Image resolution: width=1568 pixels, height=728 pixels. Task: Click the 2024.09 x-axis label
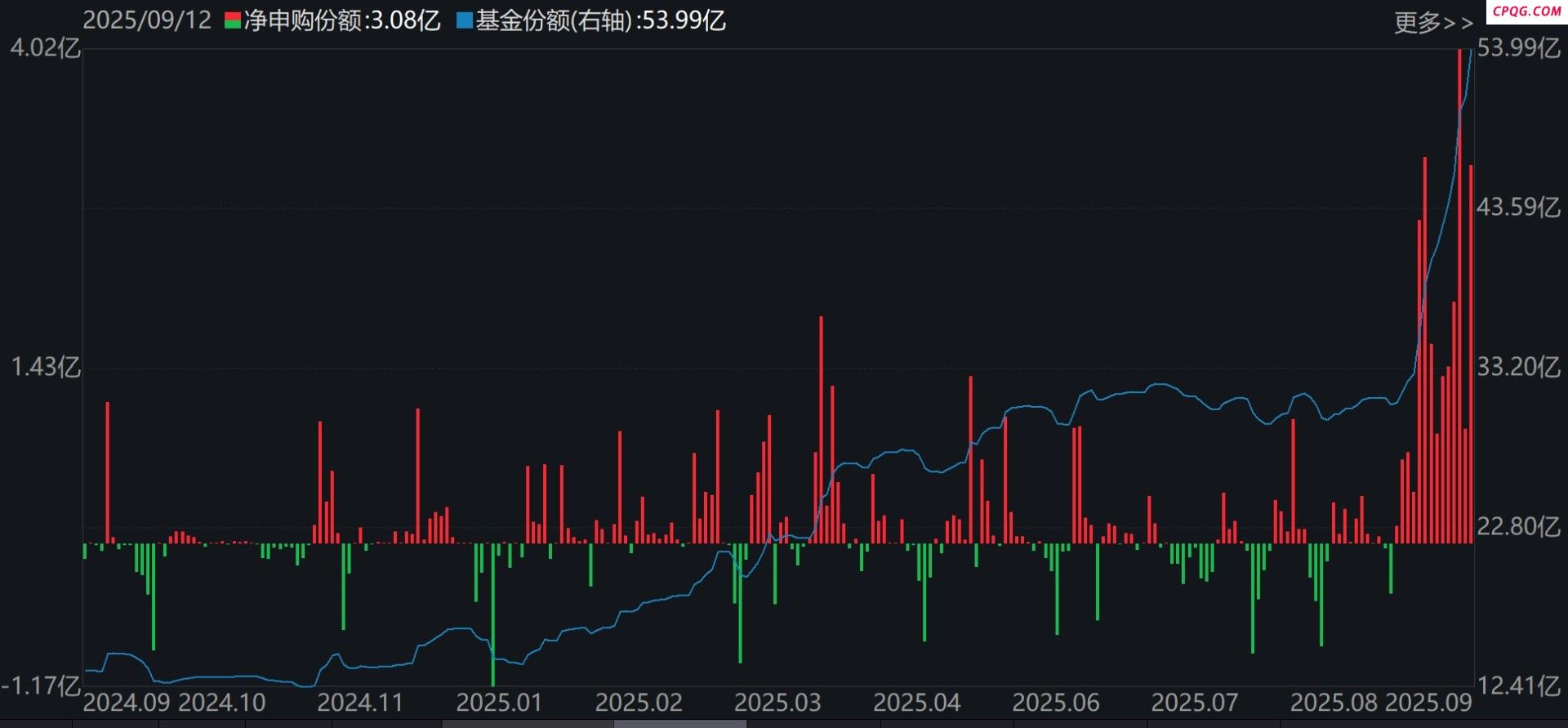127,703
